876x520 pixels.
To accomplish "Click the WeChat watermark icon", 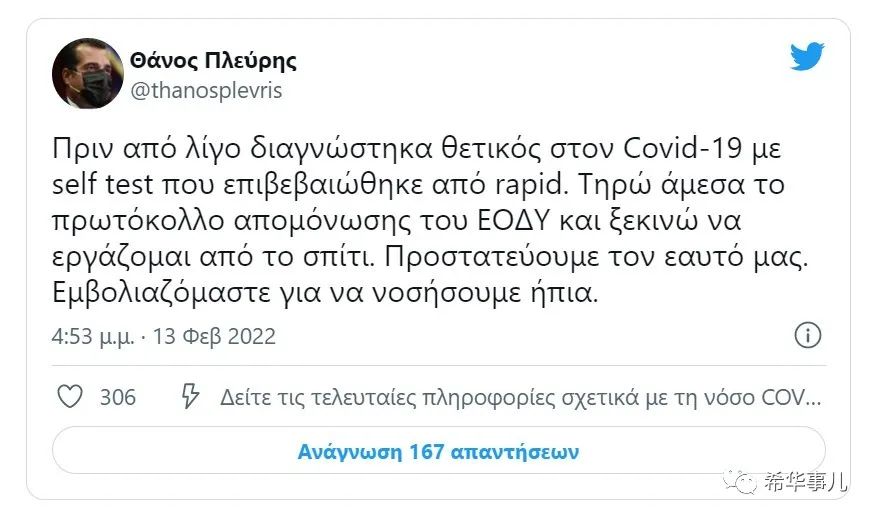I will coord(740,481).
